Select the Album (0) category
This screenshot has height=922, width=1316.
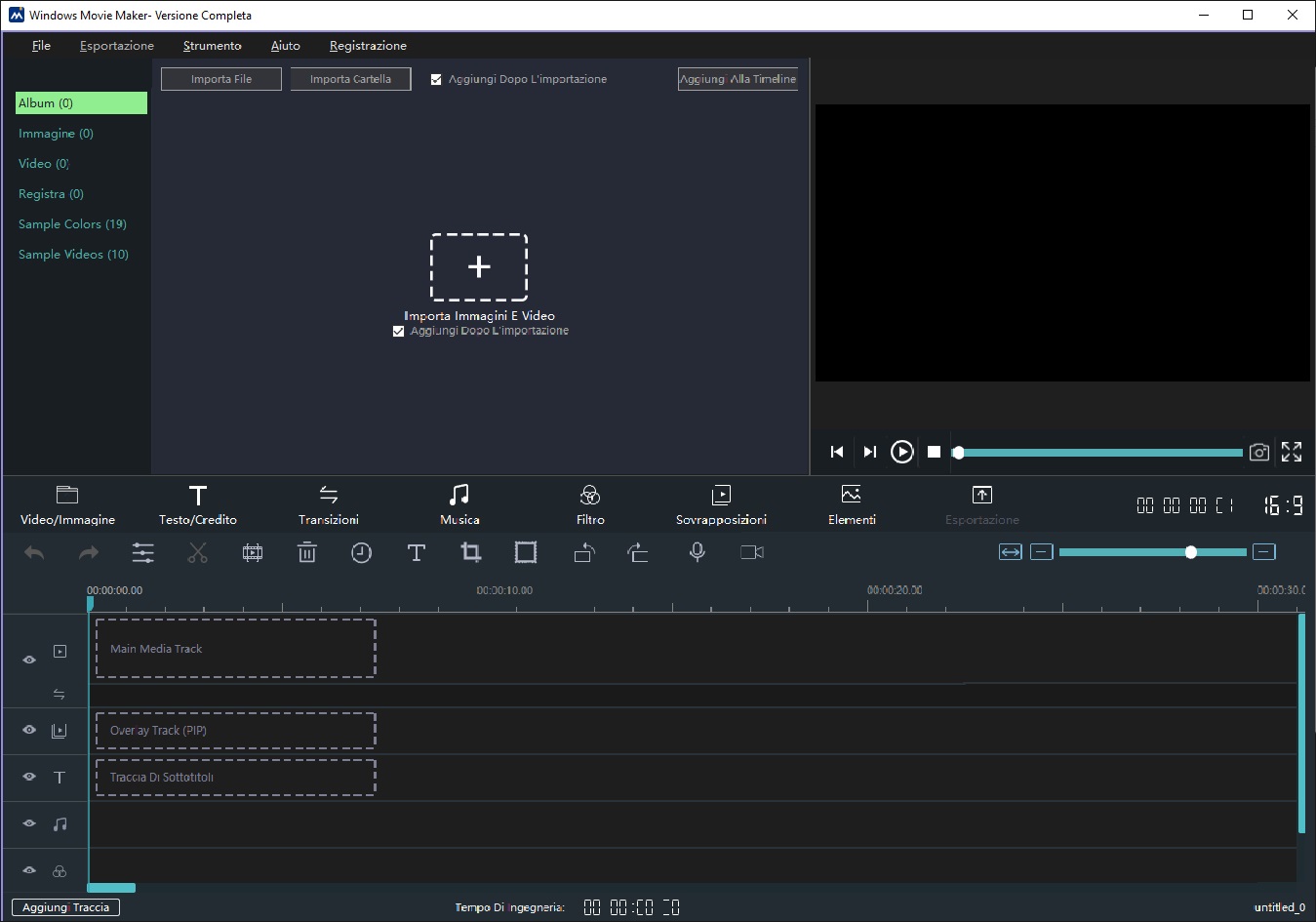click(81, 103)
